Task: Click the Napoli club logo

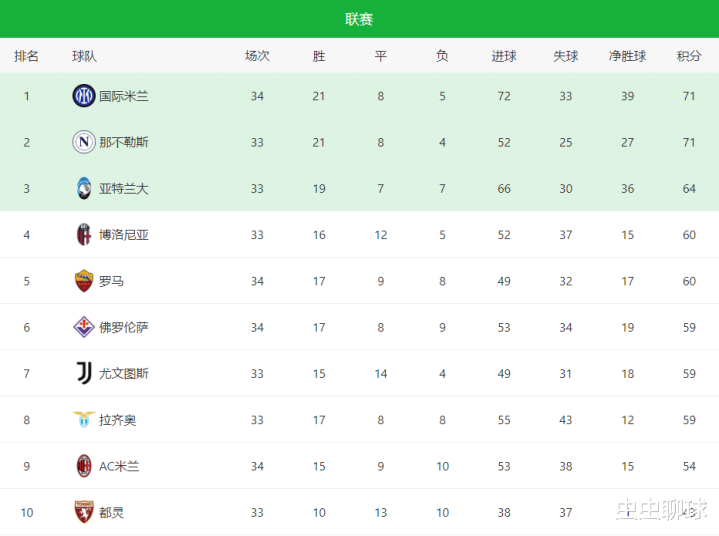Action: [x=84, y=142]
